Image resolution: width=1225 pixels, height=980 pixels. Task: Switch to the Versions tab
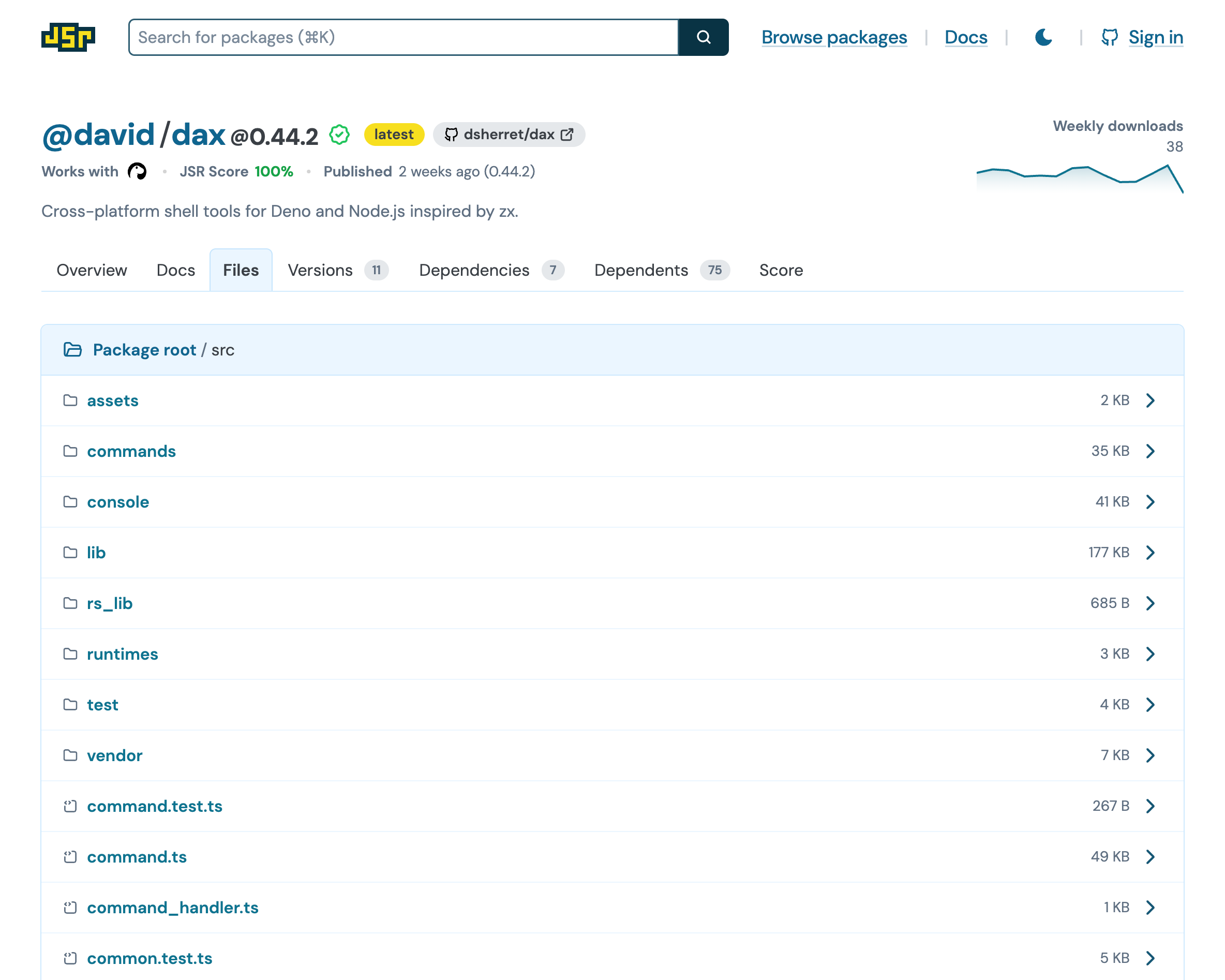point(320,270)
